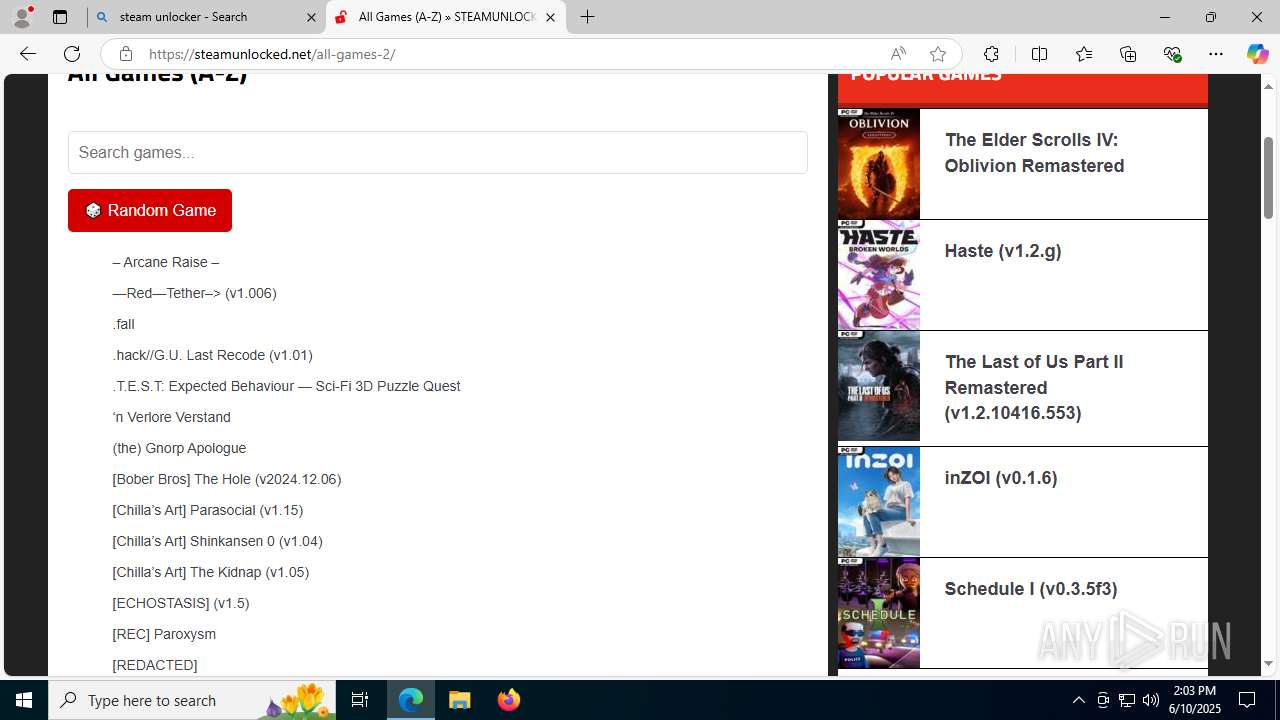Image resolution: width=1280 pixels, height=720 pixels.
Task: Open a new tab with plus icon
Action: point(587,17)
